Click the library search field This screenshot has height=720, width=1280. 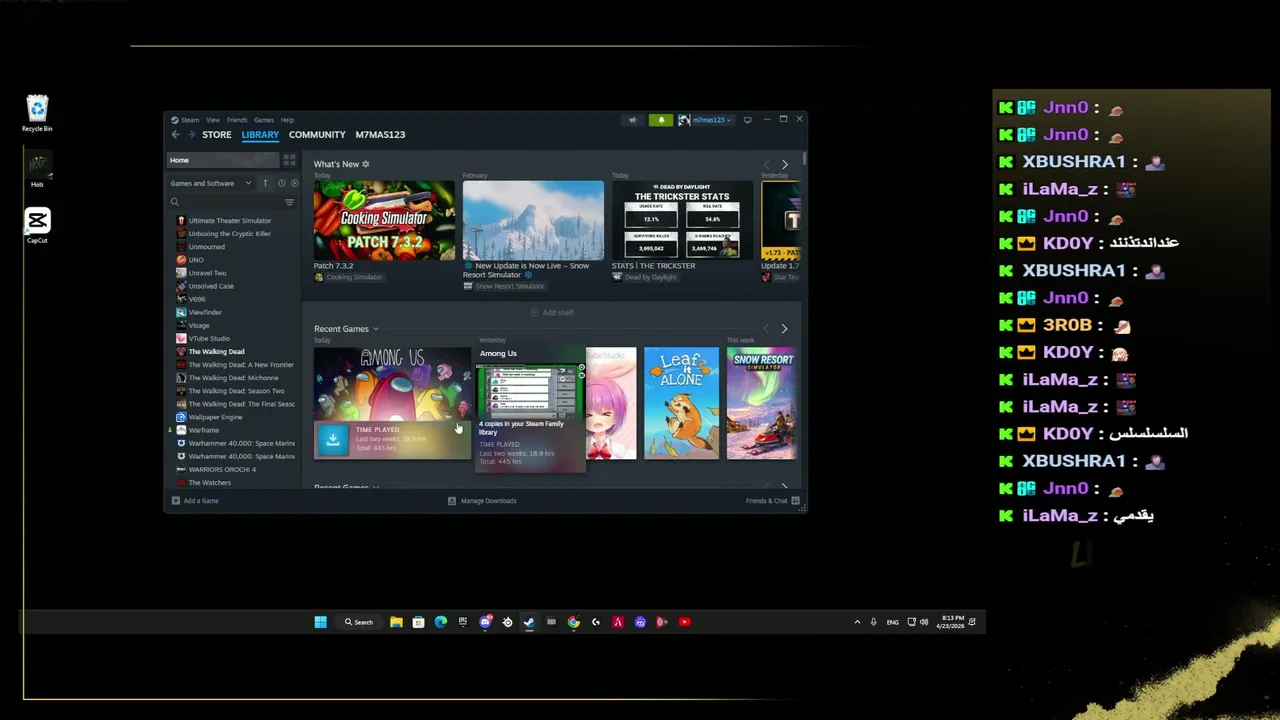pyautogui.click(x=223, y=202)
